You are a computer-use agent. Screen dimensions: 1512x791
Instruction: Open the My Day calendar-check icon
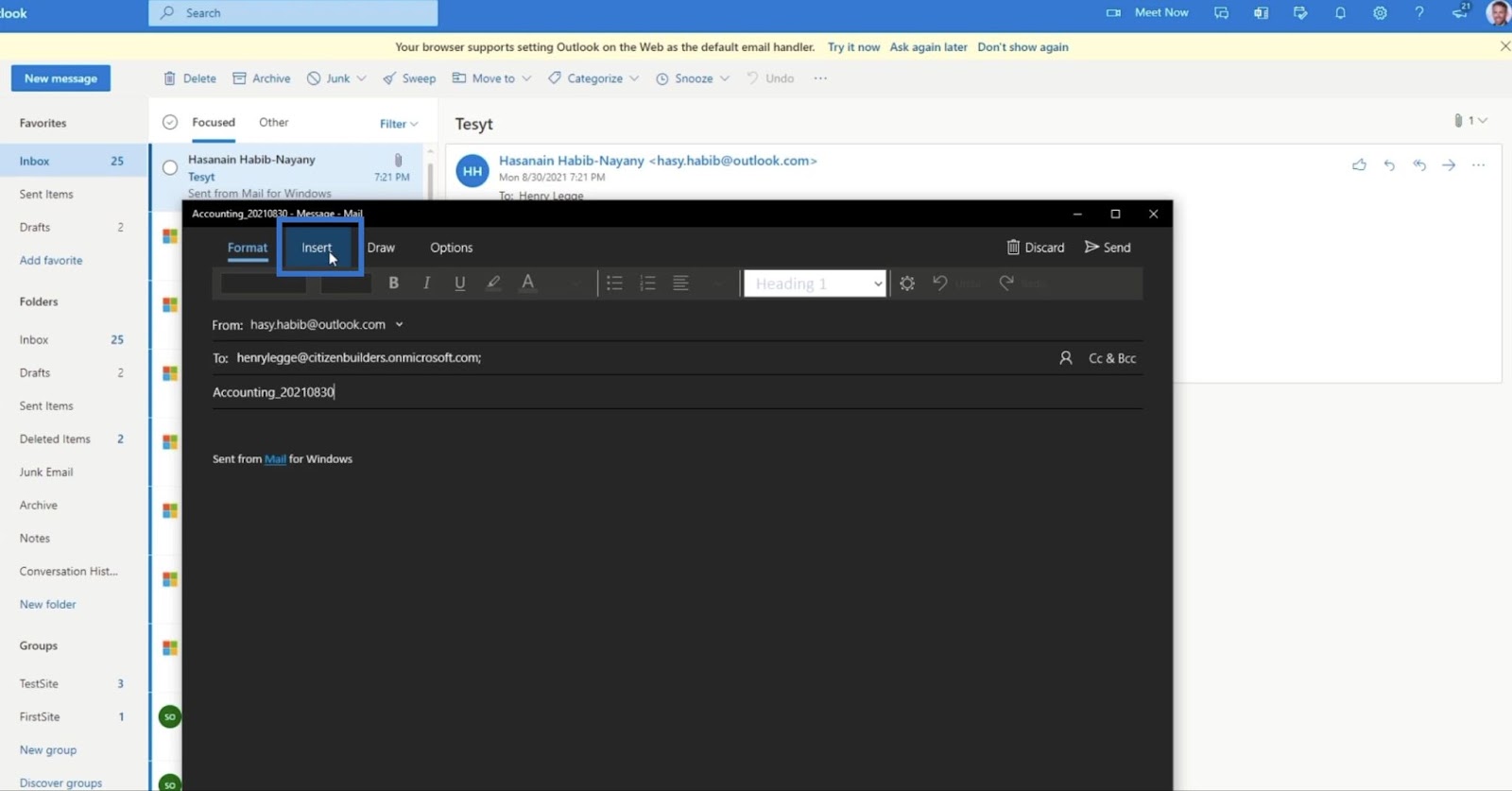(x=1300, y=13)
